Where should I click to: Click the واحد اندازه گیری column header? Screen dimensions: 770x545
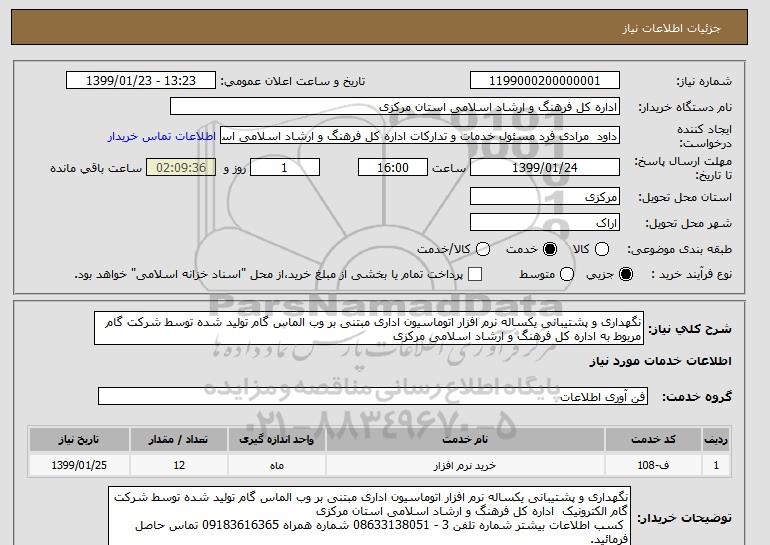pos(276,439)
